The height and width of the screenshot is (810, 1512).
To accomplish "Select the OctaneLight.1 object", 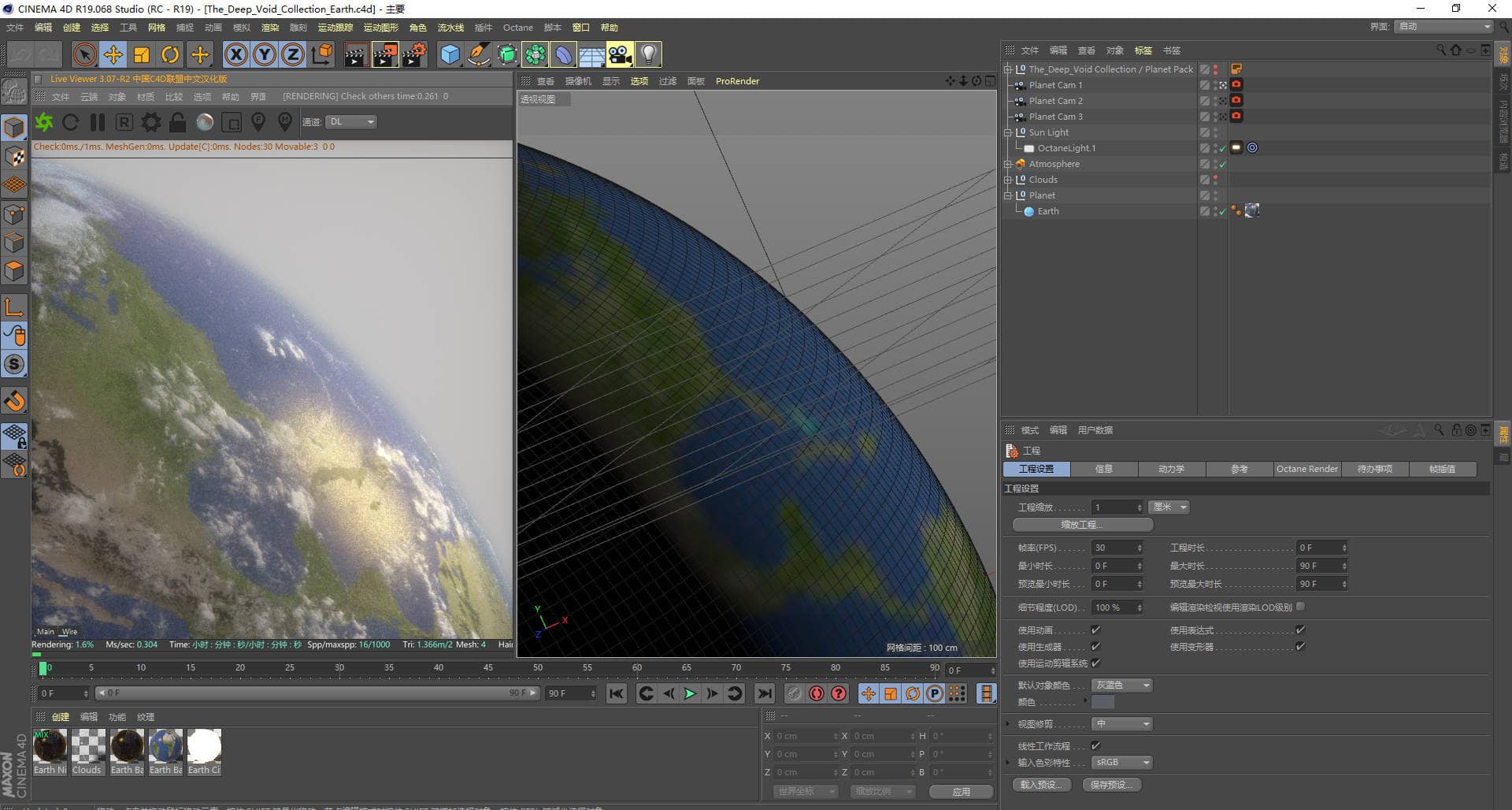I will pos(1066,148).
